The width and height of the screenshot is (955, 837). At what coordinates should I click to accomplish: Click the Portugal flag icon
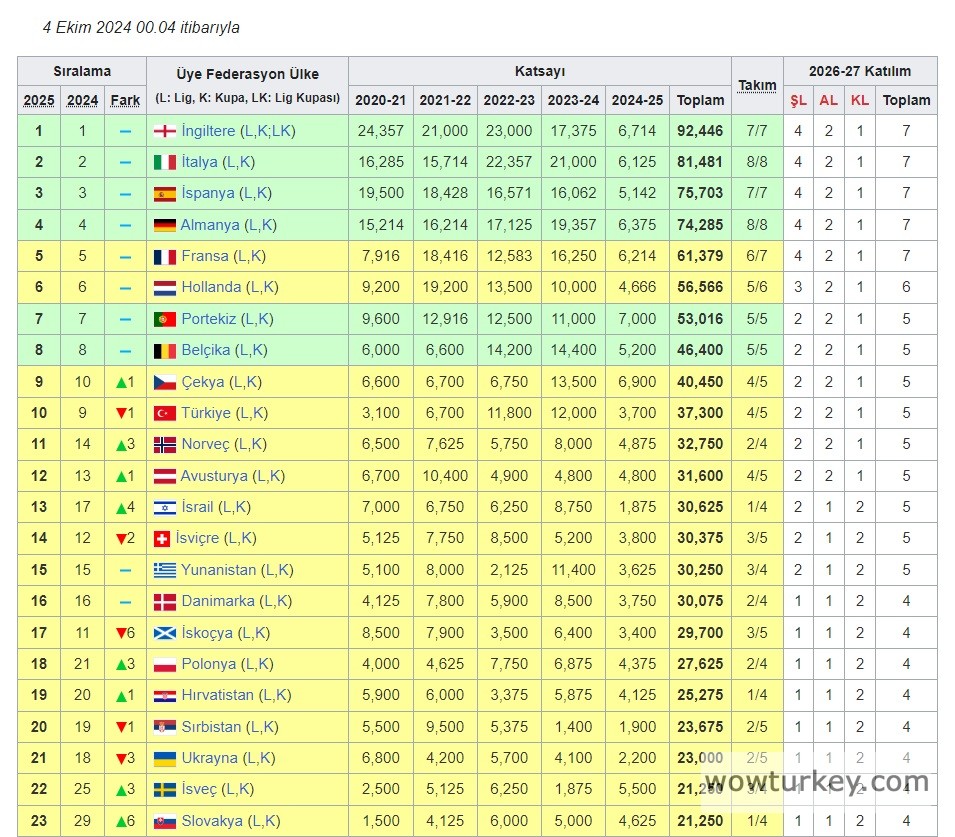click(165, 319)
